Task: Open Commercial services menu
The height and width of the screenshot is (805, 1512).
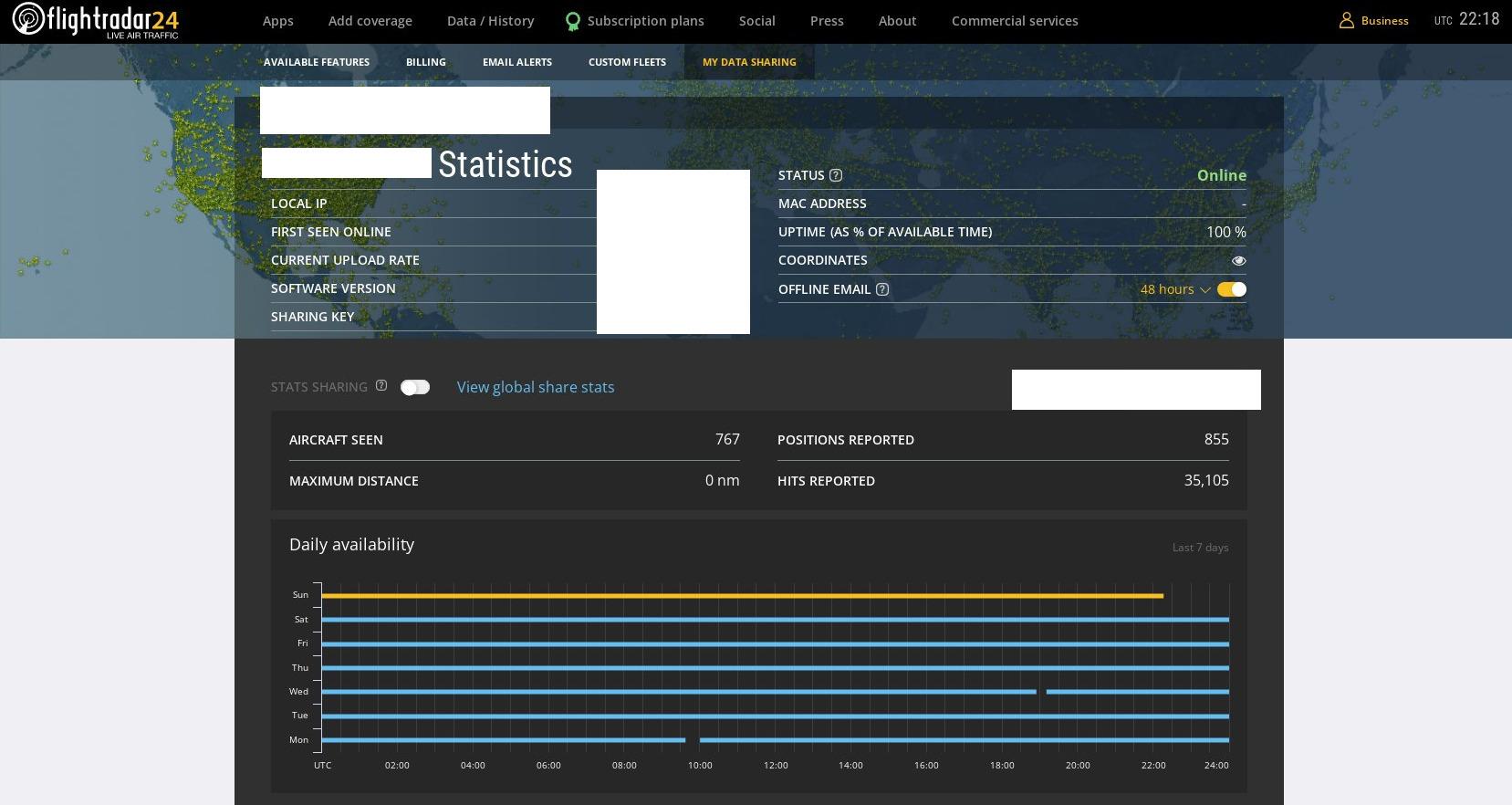Action: point(1015,21)
